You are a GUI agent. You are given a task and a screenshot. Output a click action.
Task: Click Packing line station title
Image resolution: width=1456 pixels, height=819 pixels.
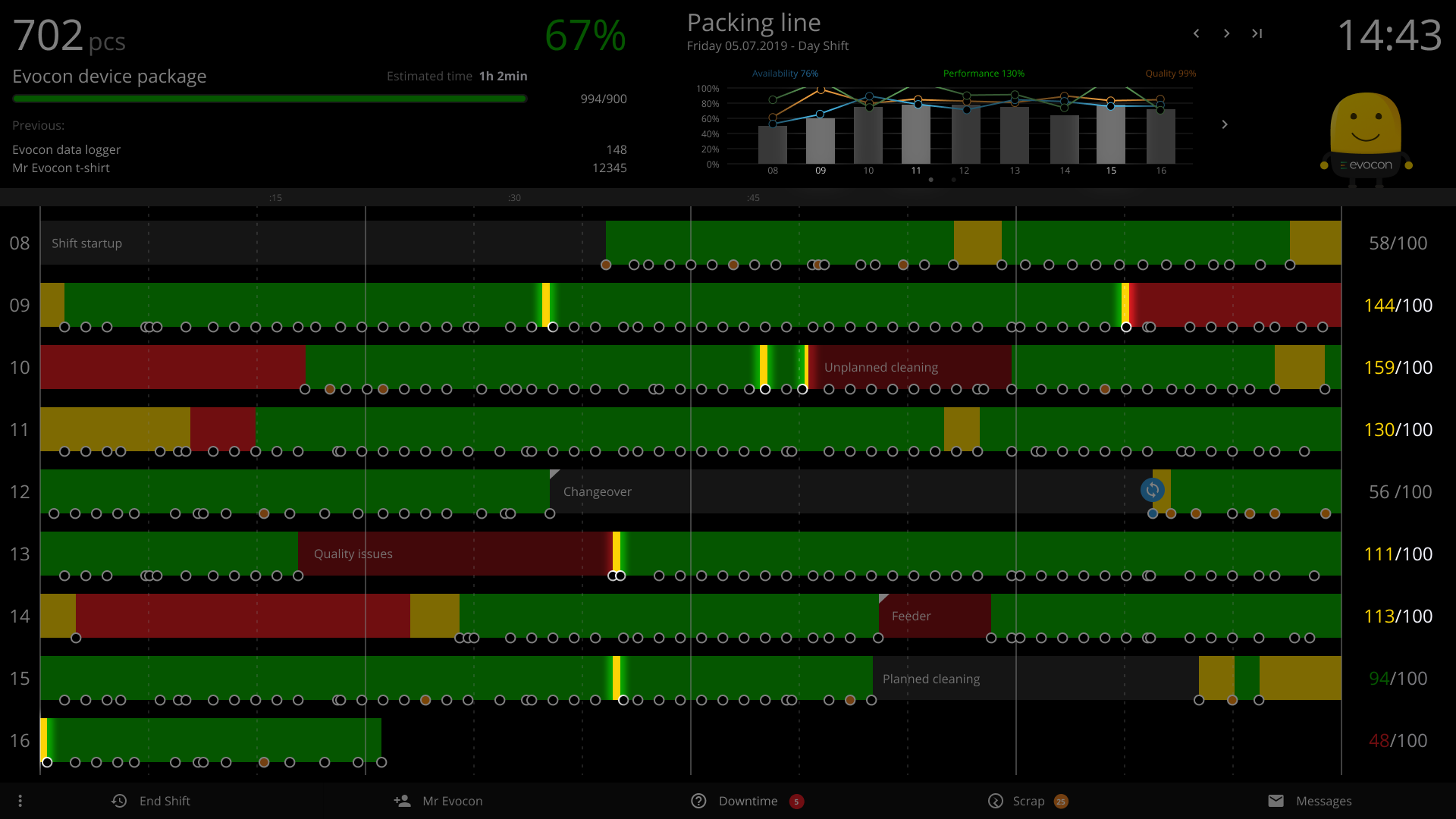754,23
